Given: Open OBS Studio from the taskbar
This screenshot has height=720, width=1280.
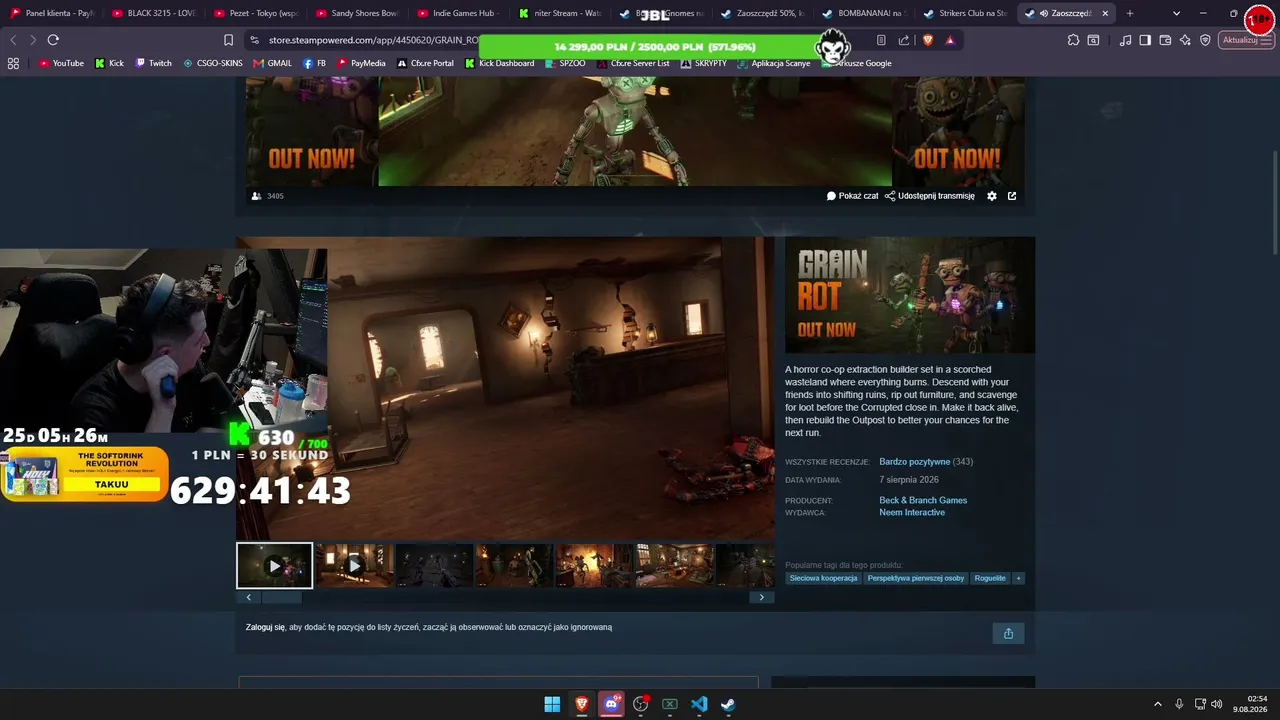Looking at the screenshot, I should coord(641,704).
